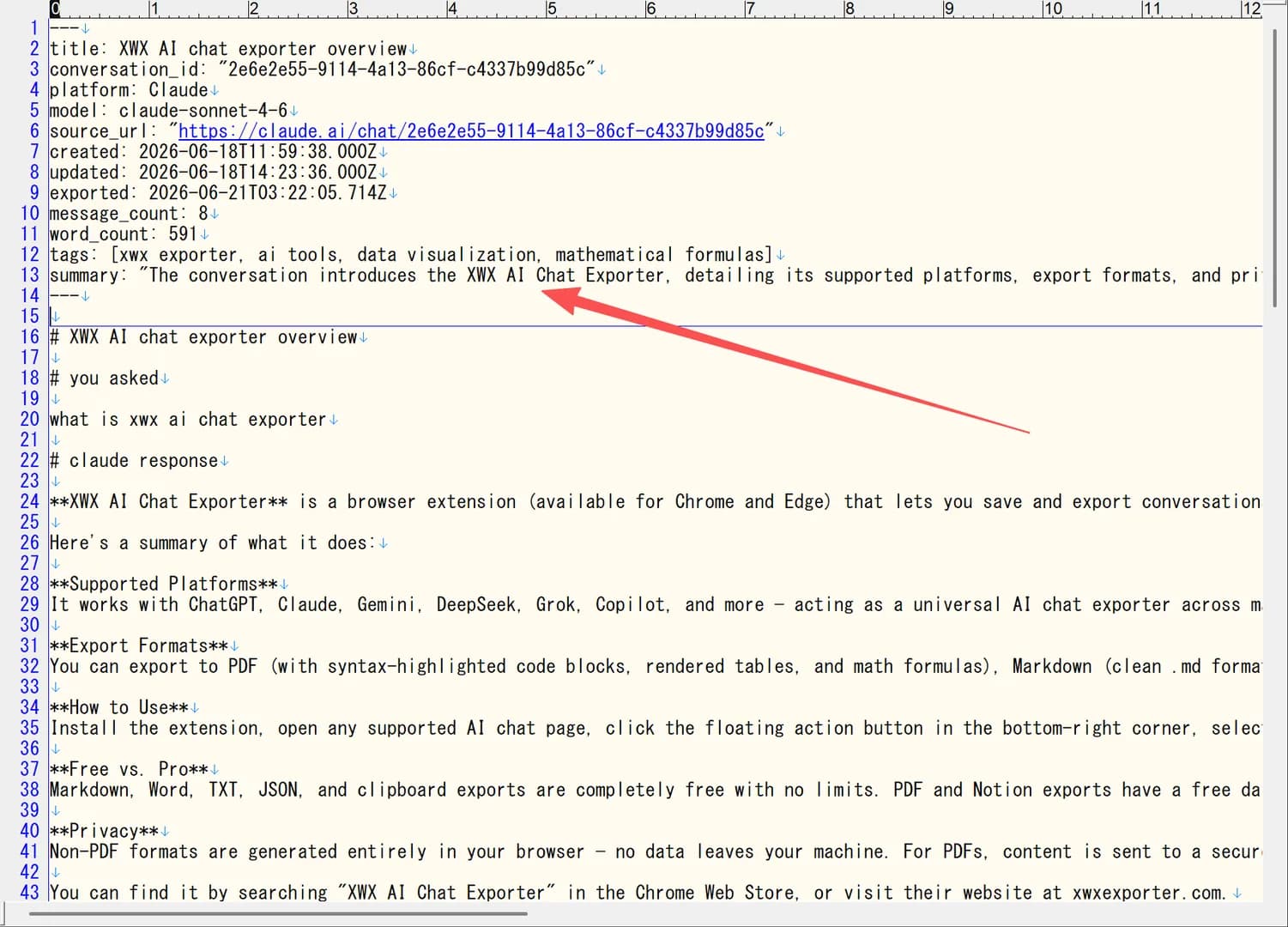The height and width of the screenshot is (927, 1288).
Task: Click the text "what is xwx ai chat exporter"
Action: 188,420
